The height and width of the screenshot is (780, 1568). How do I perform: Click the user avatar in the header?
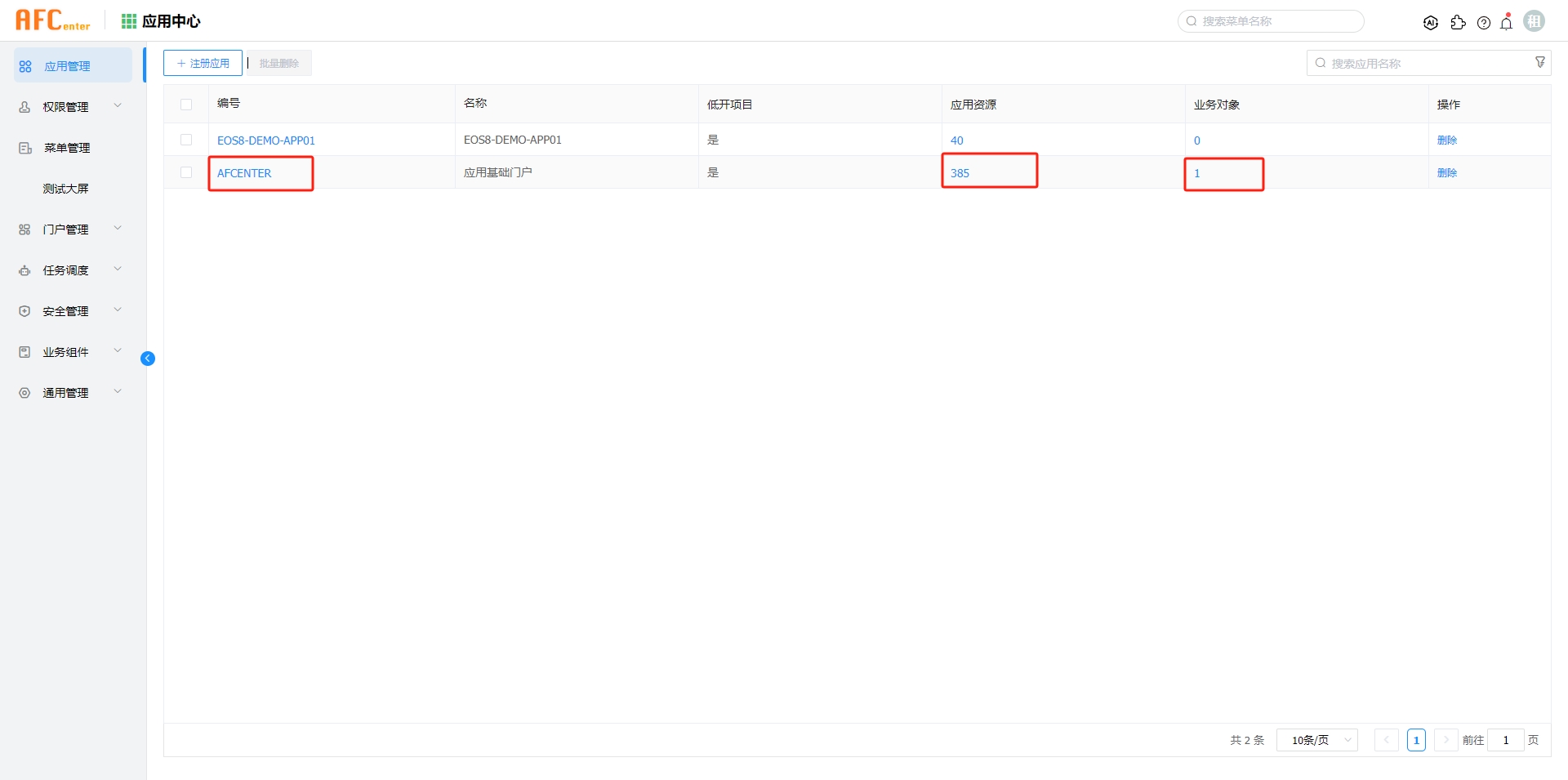point(1534,21)
